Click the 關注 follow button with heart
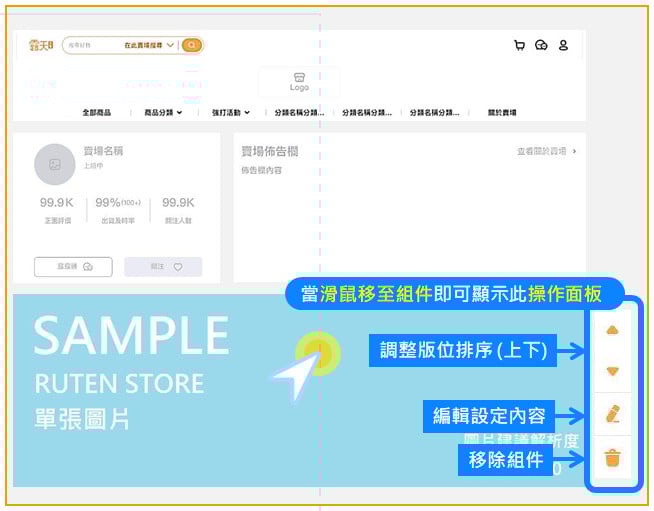 pos(163,267)
